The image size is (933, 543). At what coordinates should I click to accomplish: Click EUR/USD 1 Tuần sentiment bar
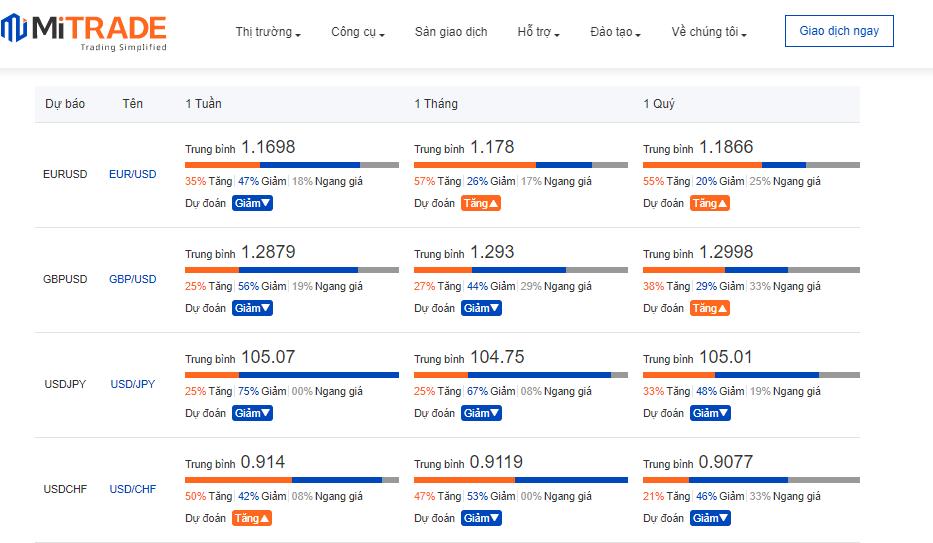(291, 165)
